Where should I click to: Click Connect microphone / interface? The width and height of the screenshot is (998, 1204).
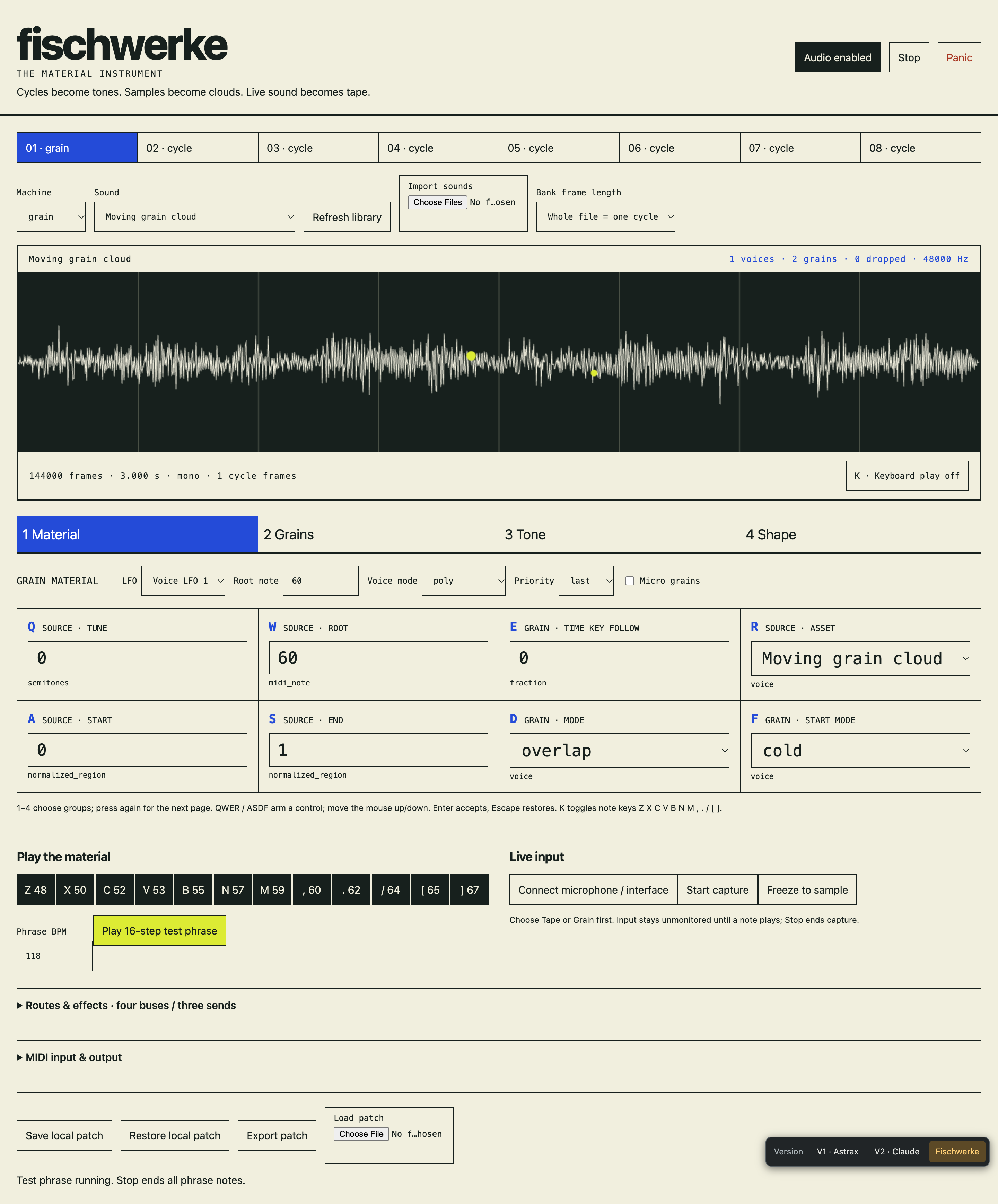pos(593,890)
